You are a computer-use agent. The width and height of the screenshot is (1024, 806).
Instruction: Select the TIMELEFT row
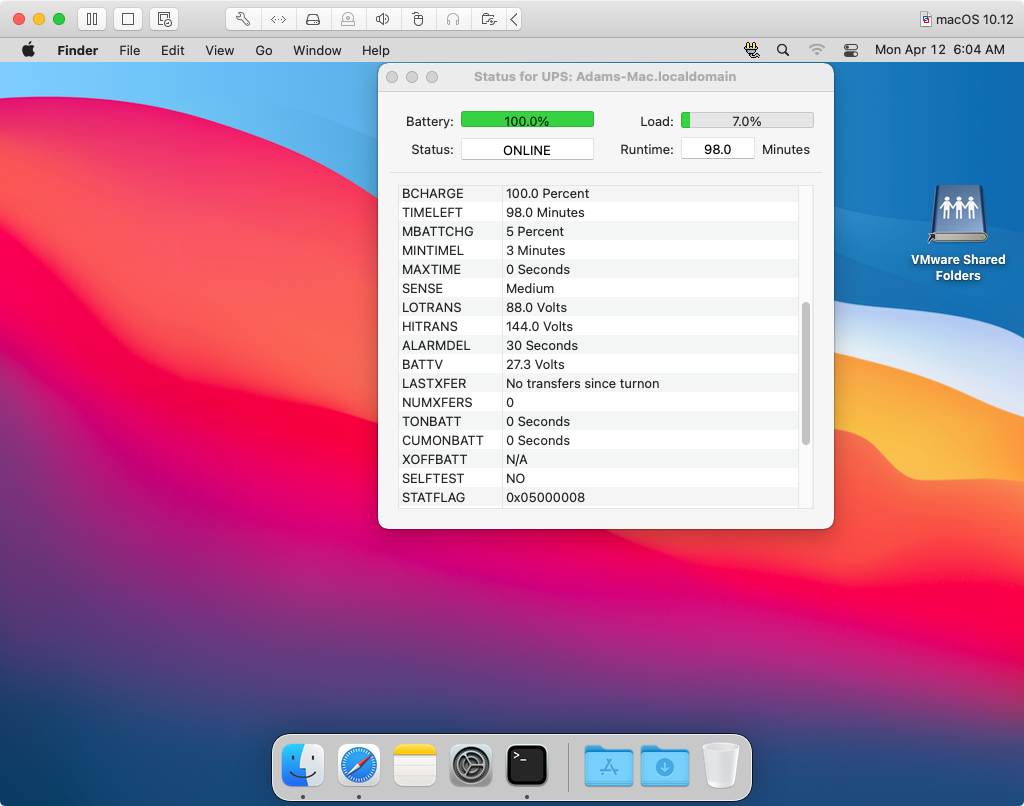pyautogui.click(x=598, y=212)
